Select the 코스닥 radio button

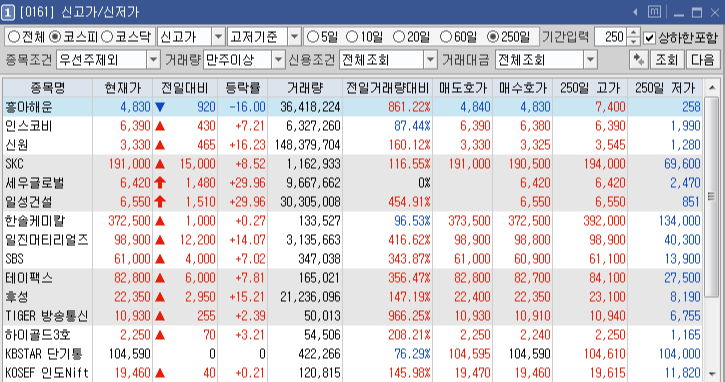click(x=107, y=37)
